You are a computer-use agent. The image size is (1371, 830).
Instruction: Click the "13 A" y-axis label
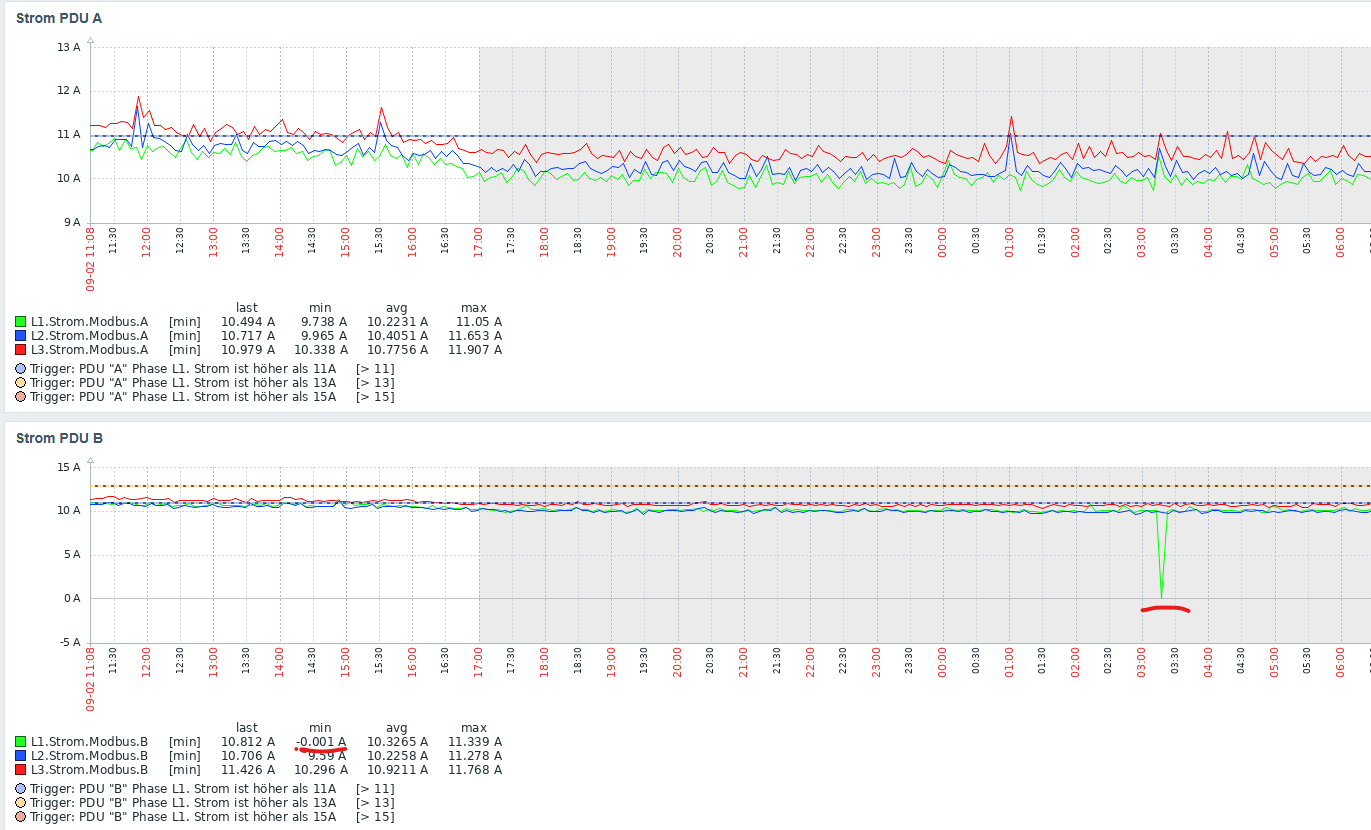pos(69,47)
